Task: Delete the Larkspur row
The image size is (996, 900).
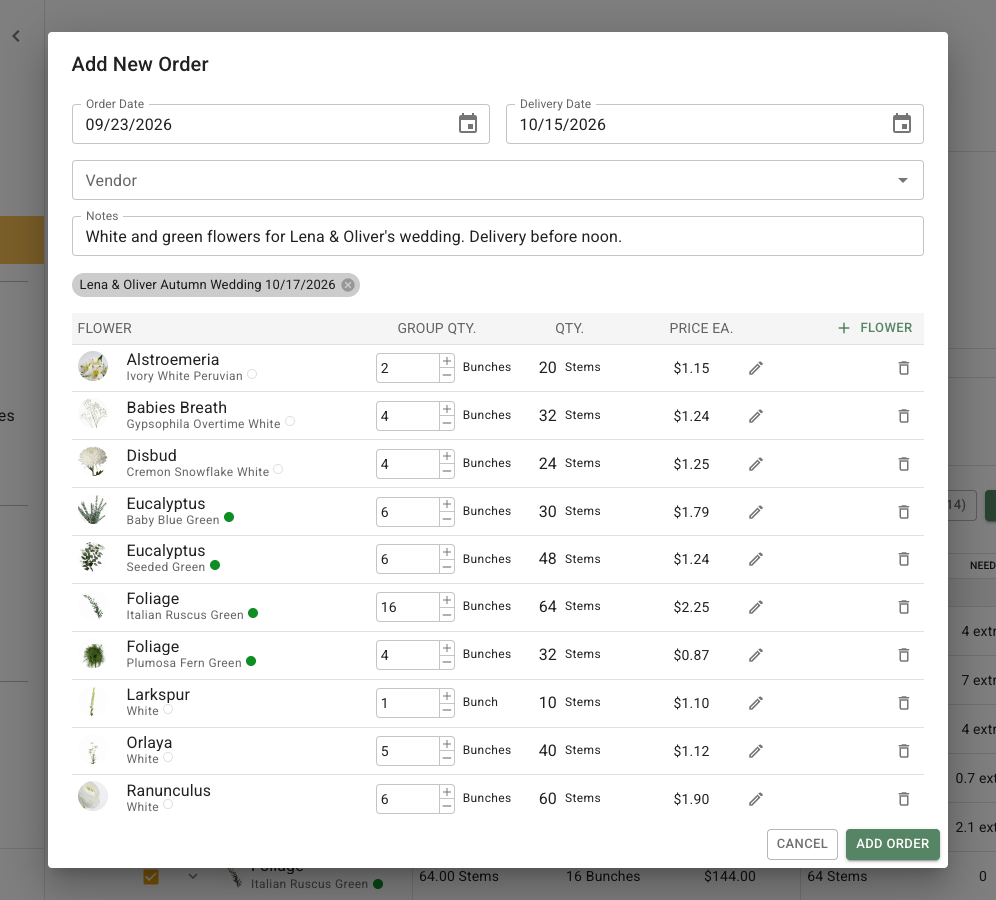Action: (x=904, y=703)
